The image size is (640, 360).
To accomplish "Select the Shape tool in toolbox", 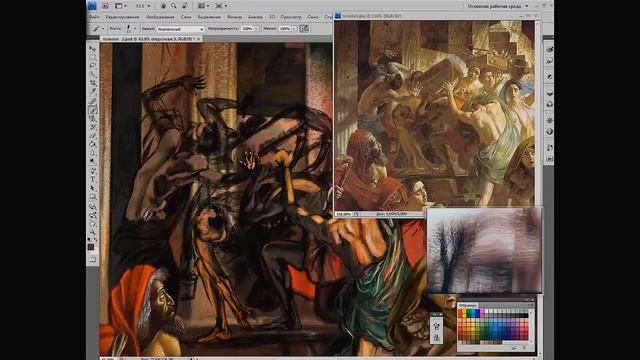I will [x=93, y=197].
